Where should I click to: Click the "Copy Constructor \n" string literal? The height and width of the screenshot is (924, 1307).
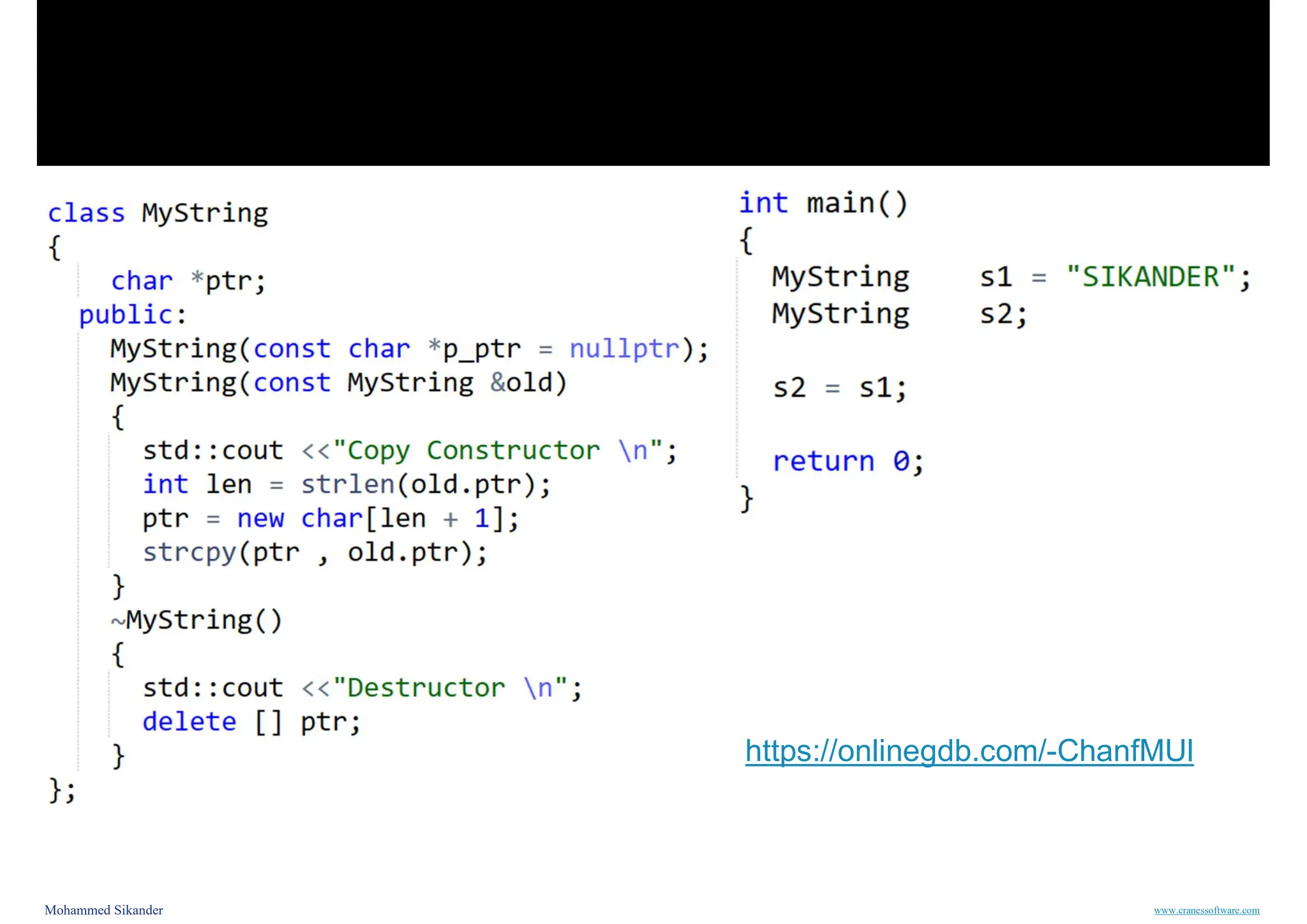point(498,451)
